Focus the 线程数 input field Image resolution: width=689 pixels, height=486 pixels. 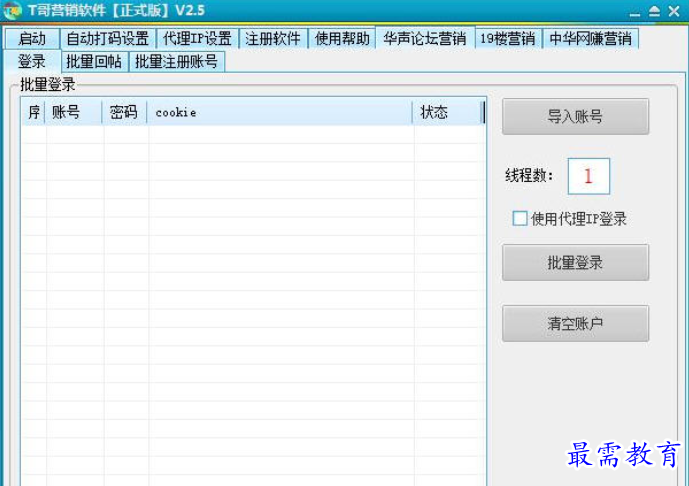tap(589, 176)
